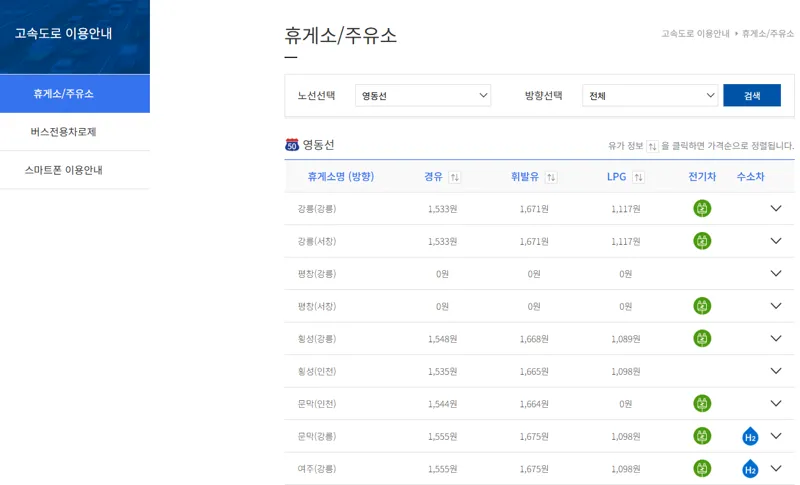Click EV charger icon in 문막(인천) row

[x=702, y=404]
